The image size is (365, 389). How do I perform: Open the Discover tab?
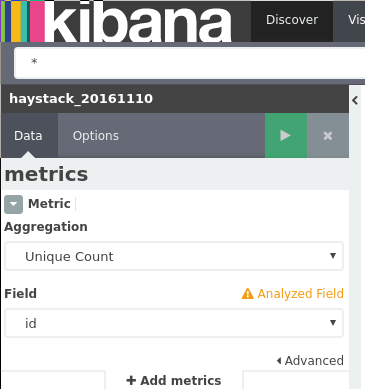coord(292,20)
